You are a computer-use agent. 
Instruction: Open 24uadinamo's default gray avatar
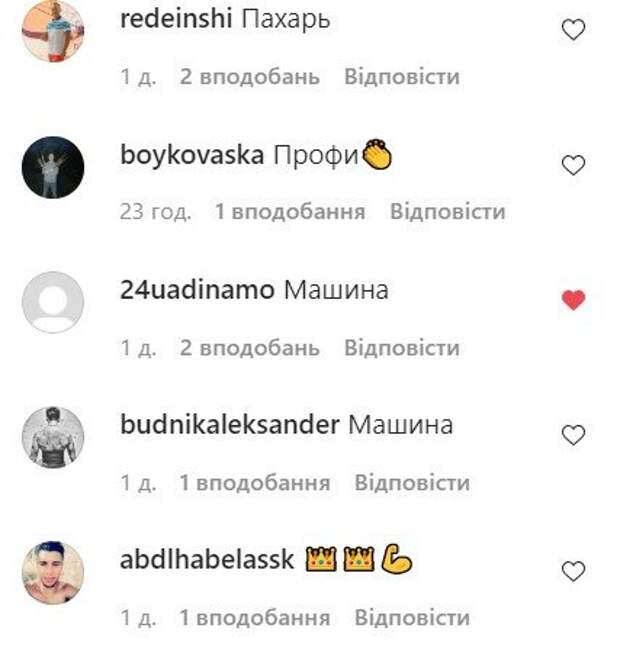53,302
